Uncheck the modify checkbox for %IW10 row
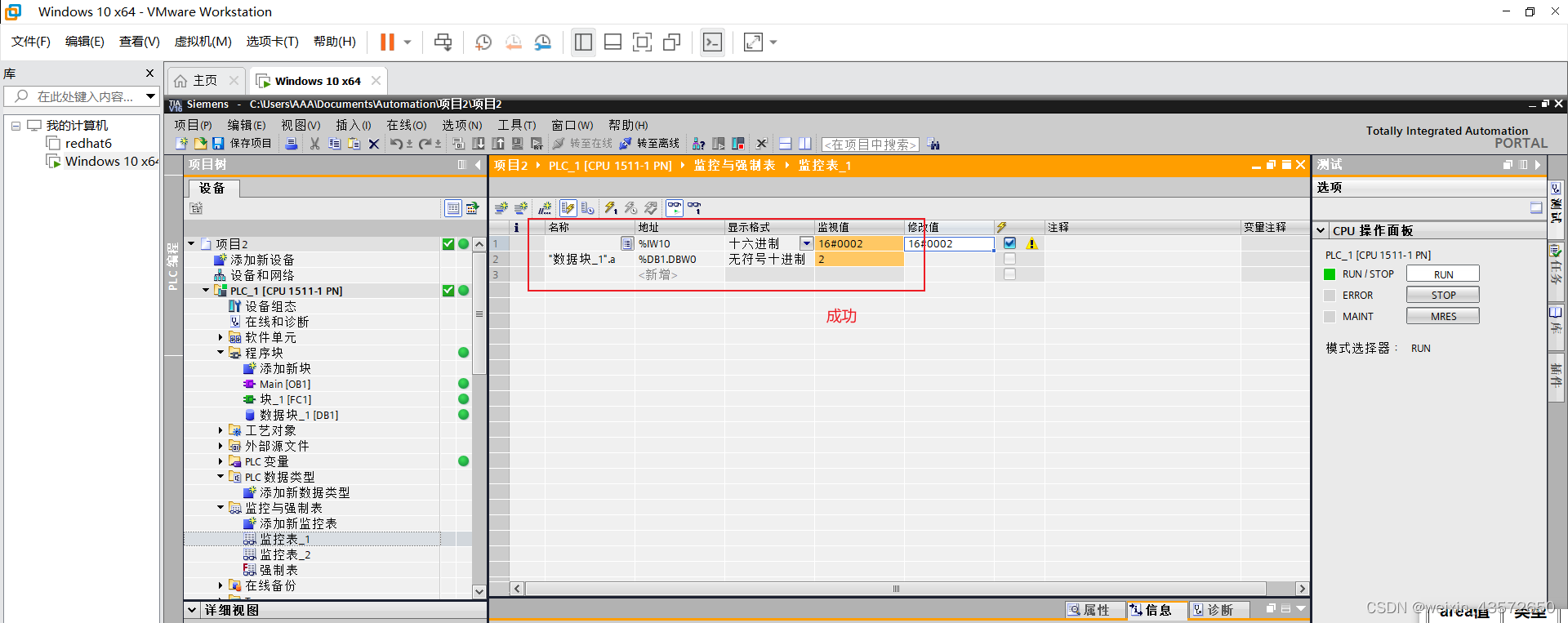The image size is (1568, 623). (1010, 243)
